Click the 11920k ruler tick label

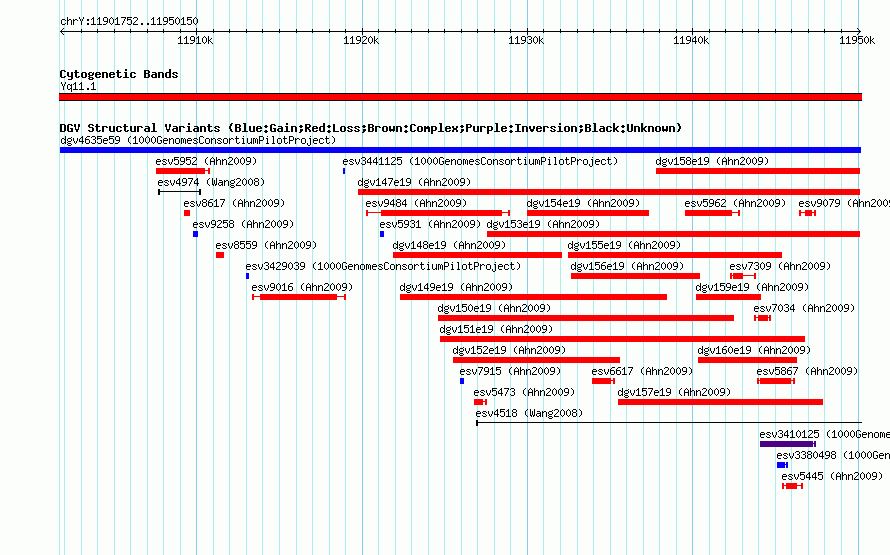click(361, 40)
